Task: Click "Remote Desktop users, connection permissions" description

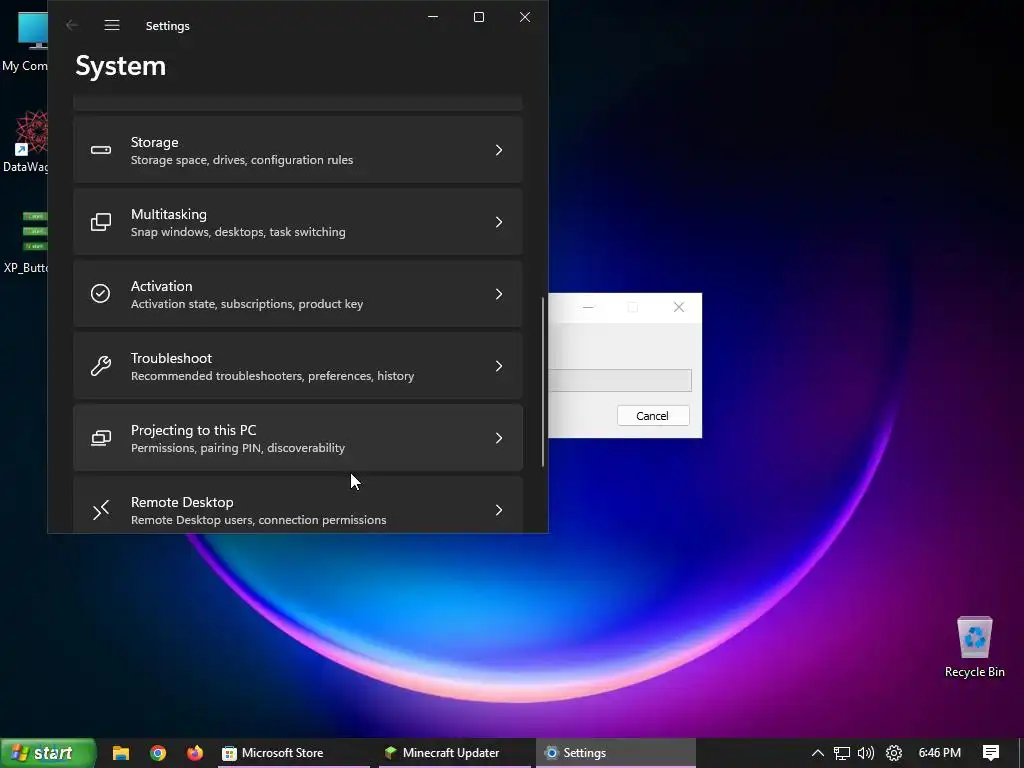Action: pyautogui.click(x=259, y=520)
